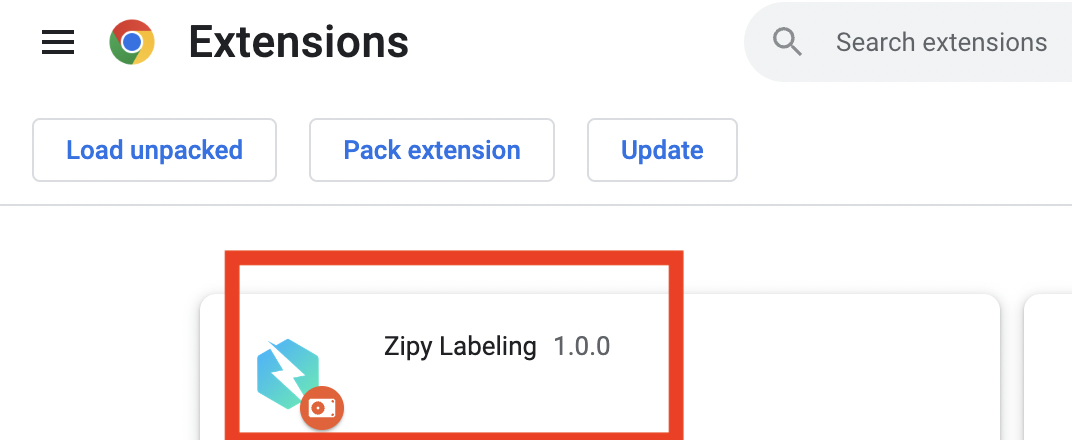The height and width of the screenshot is (440, 1072).
Task: Click the partially visible card on right
Action: tap(1048, 370)
